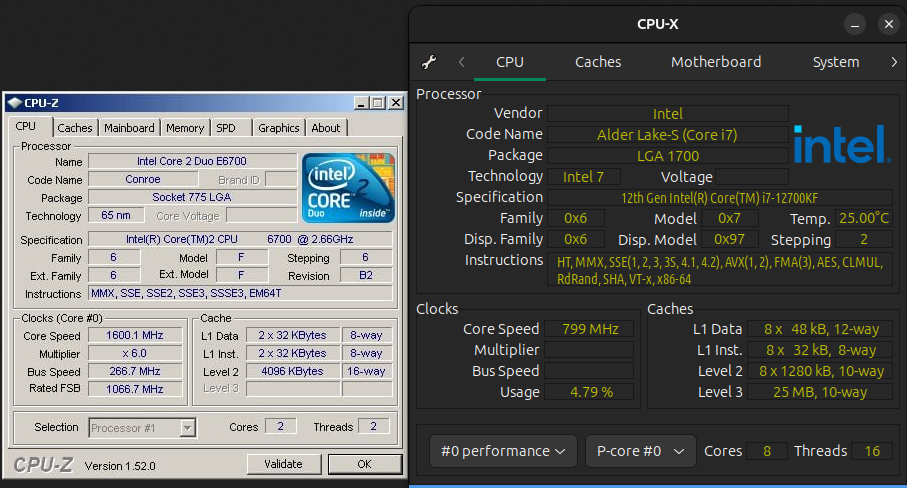Image resolution: width=907 pixels, height=488 pixels.
Task: Click the OK button in CPU-Z
Action: pyautogui.click(x=364, y=464)
